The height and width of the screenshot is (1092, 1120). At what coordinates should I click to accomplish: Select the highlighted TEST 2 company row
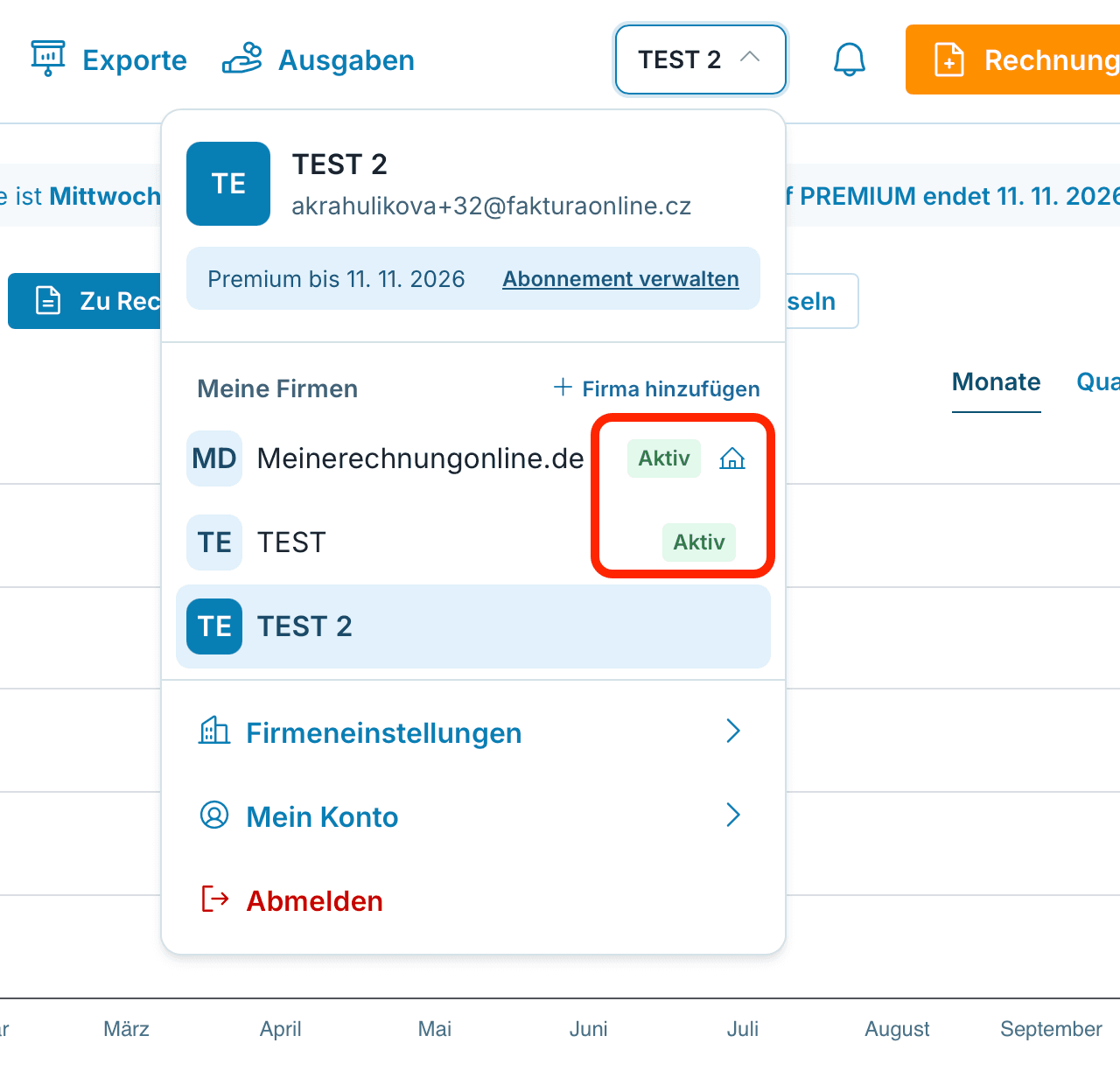click(473, 626)
